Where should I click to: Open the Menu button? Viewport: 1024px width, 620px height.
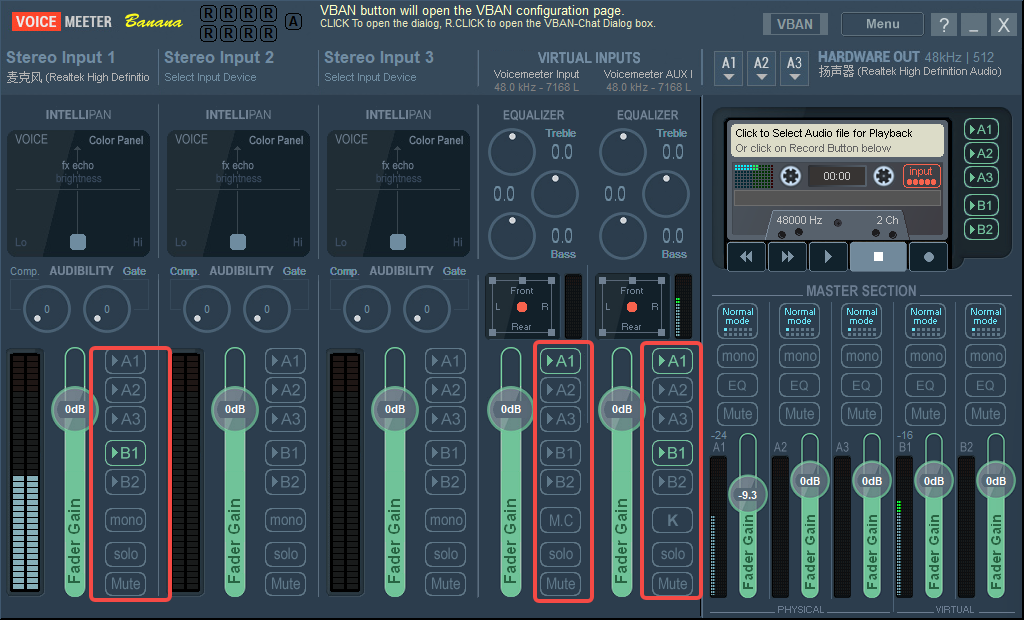[x=882, y=24]
